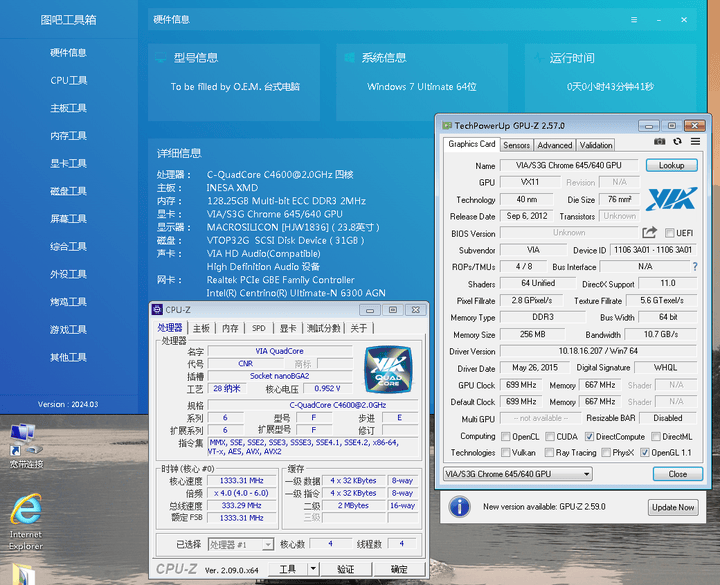Open the GPU selection dropdown in GPU-Z

[x=518, y=474]
